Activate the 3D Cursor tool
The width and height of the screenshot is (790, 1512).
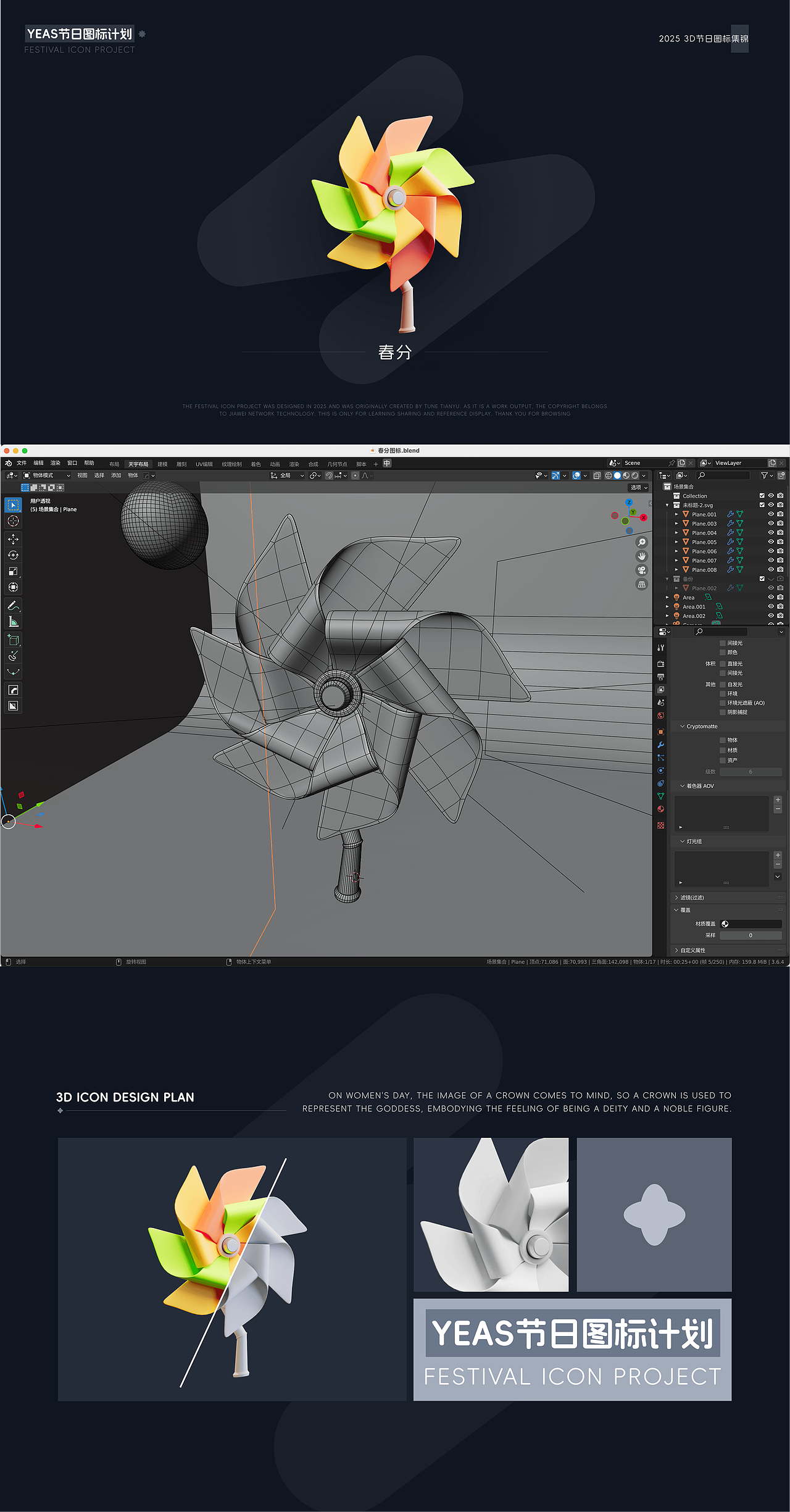[x=13, y=521]
